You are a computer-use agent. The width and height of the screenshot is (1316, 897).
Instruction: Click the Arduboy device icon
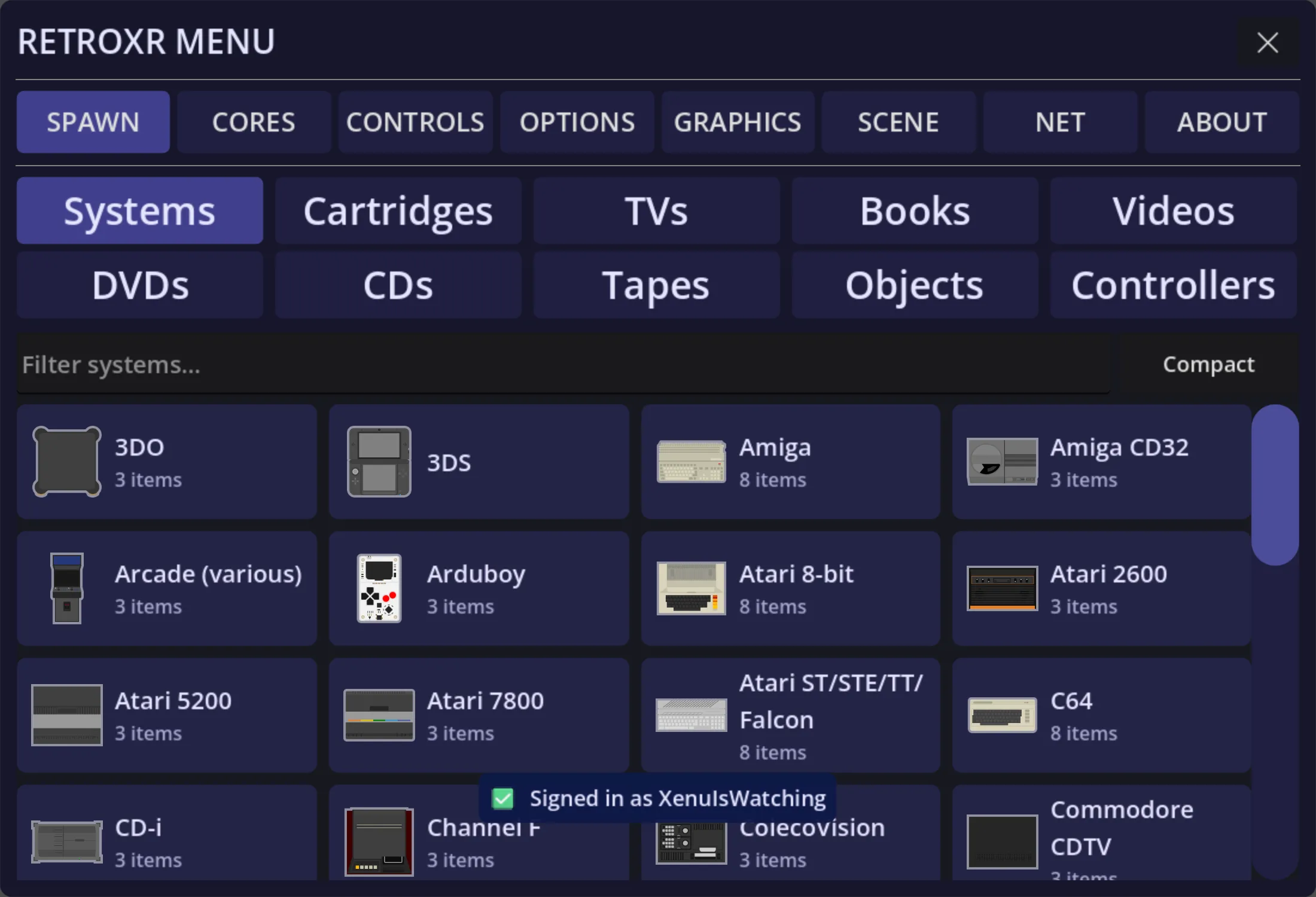click(x=379, y=588)
